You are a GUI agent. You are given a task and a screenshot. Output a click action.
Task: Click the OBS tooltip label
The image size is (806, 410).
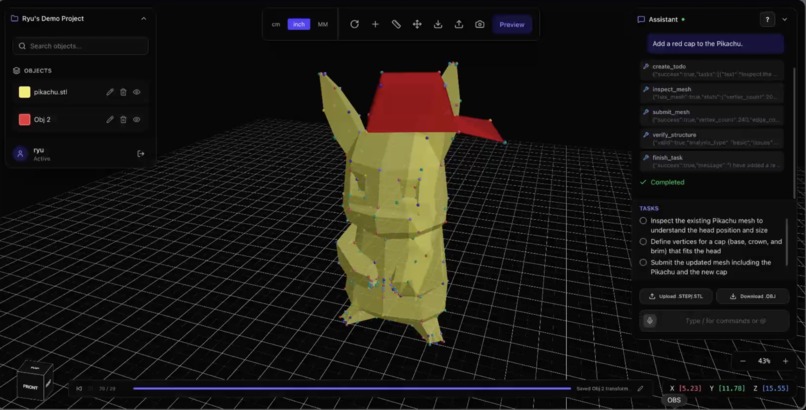pyautogui.click(x=674, y=400)
